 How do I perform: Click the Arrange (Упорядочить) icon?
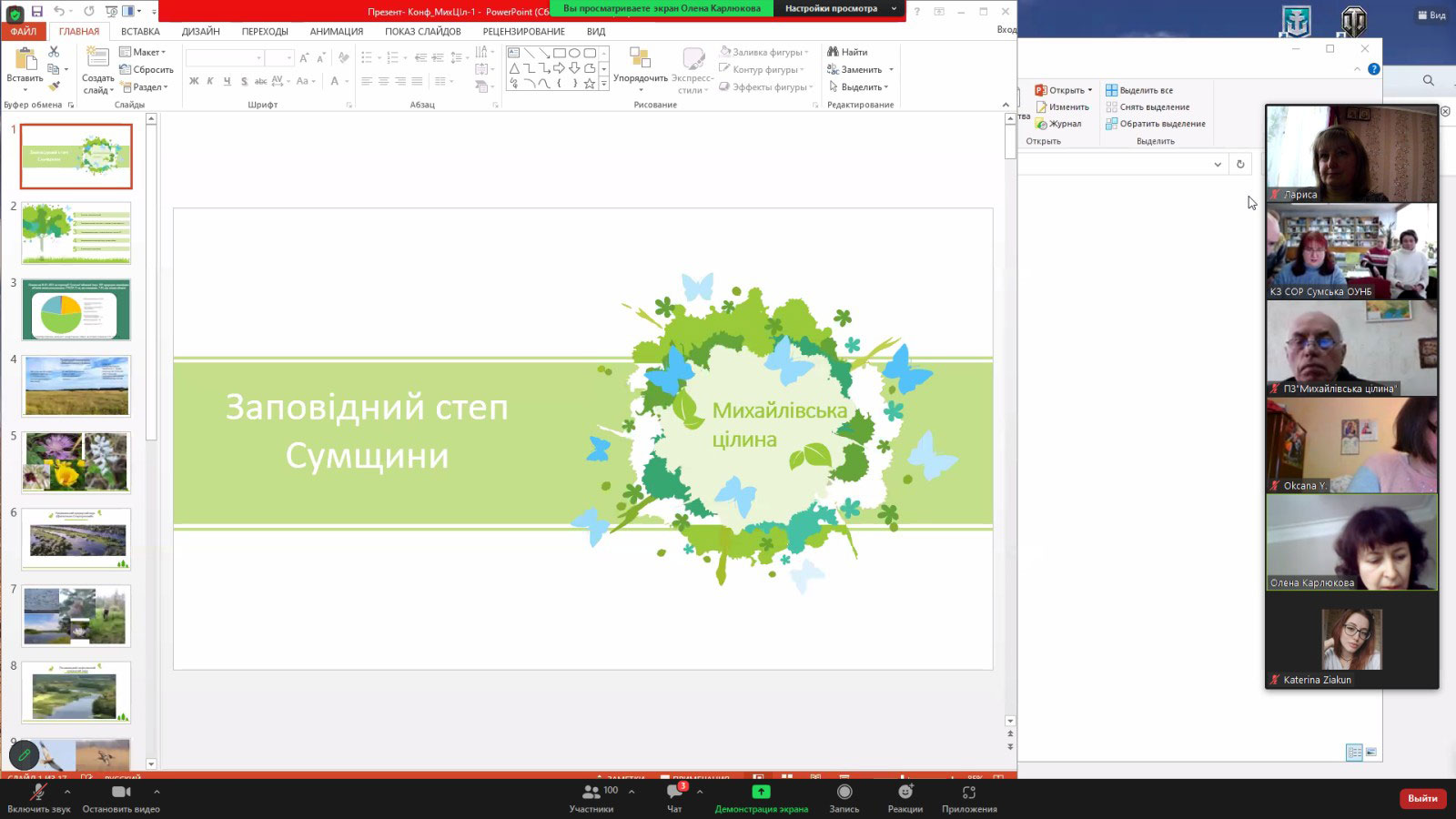click(x=640, y=58)
